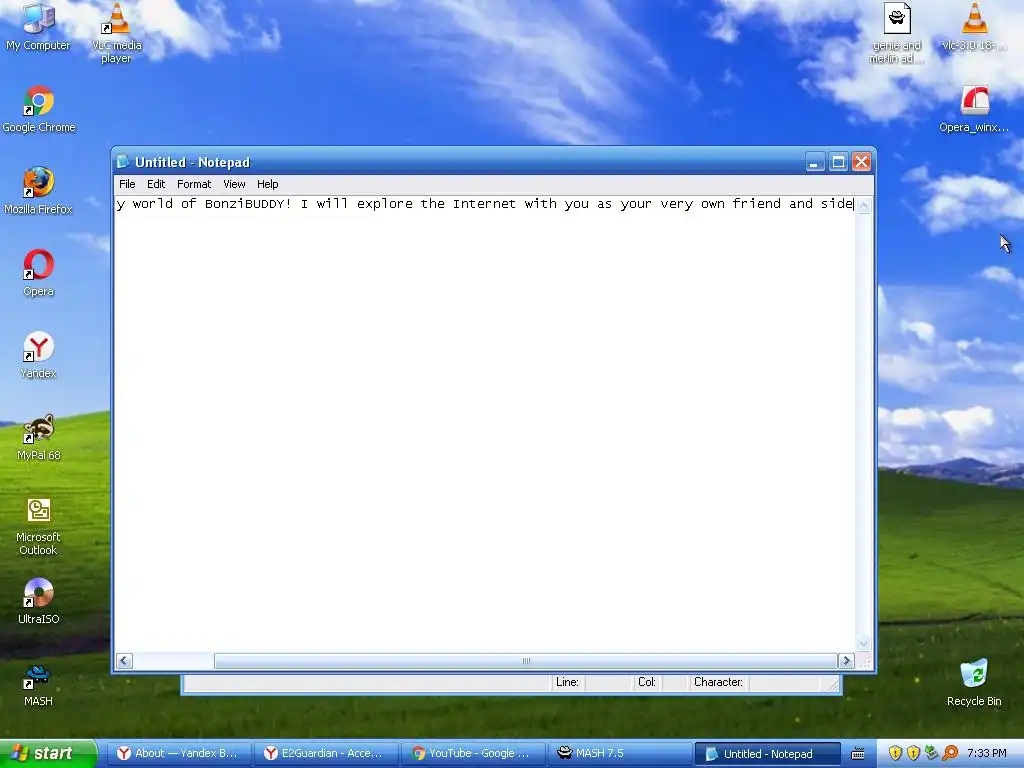Viewport: 1024px width, 768px height.
Task: Switch to About — Yandex Browser taskbar button
Action: 178,753
